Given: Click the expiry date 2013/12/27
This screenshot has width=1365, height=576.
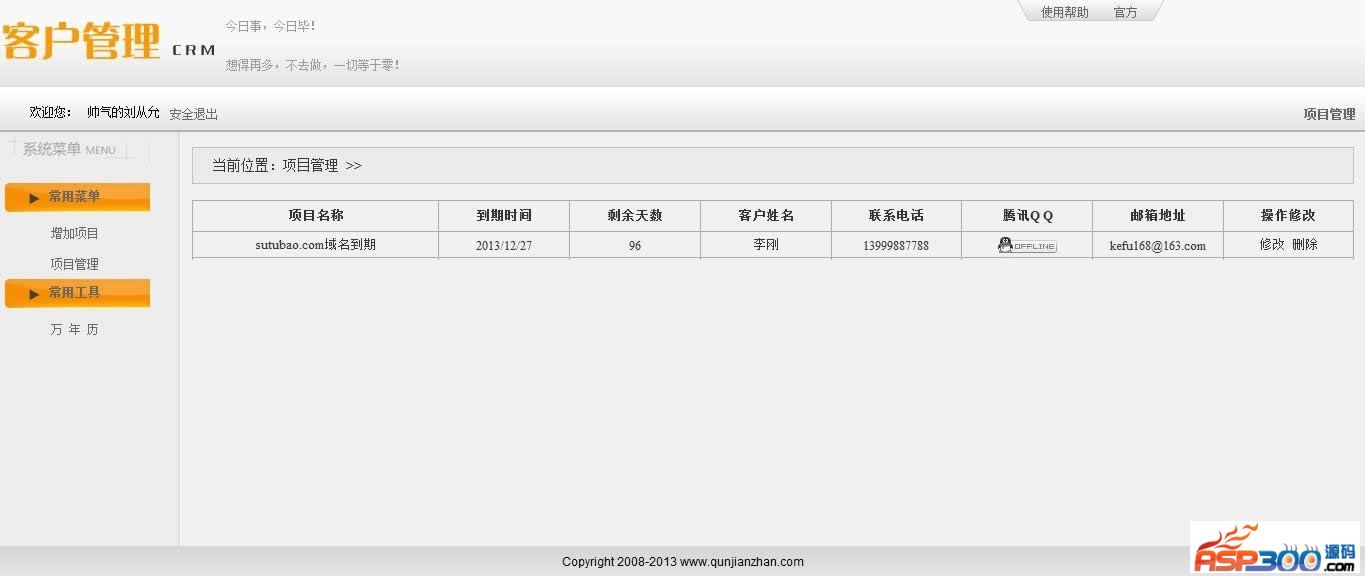Looking at the screenshot, I should pos(504,245).
